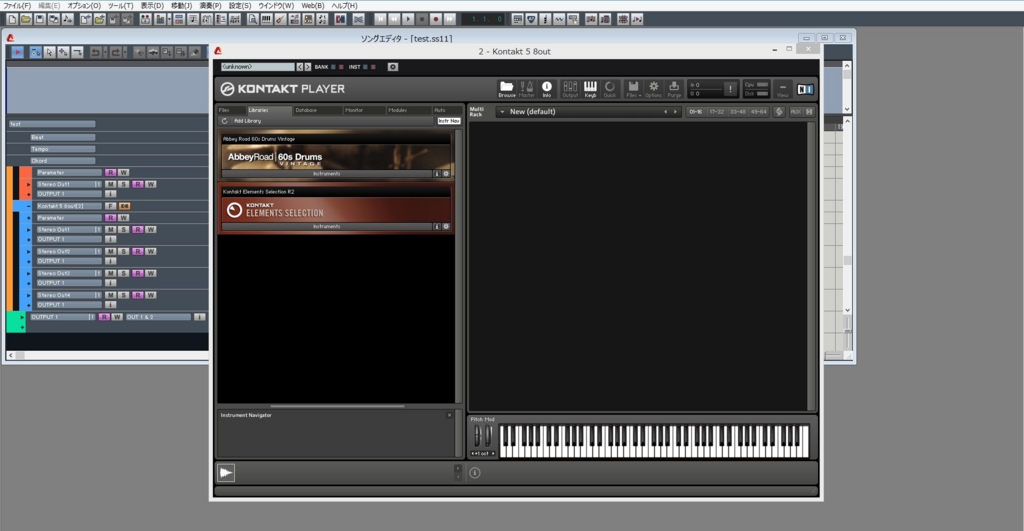Mute the Stereo Out2 track
Screen dimensions: 1024x531
click(110, 251)
